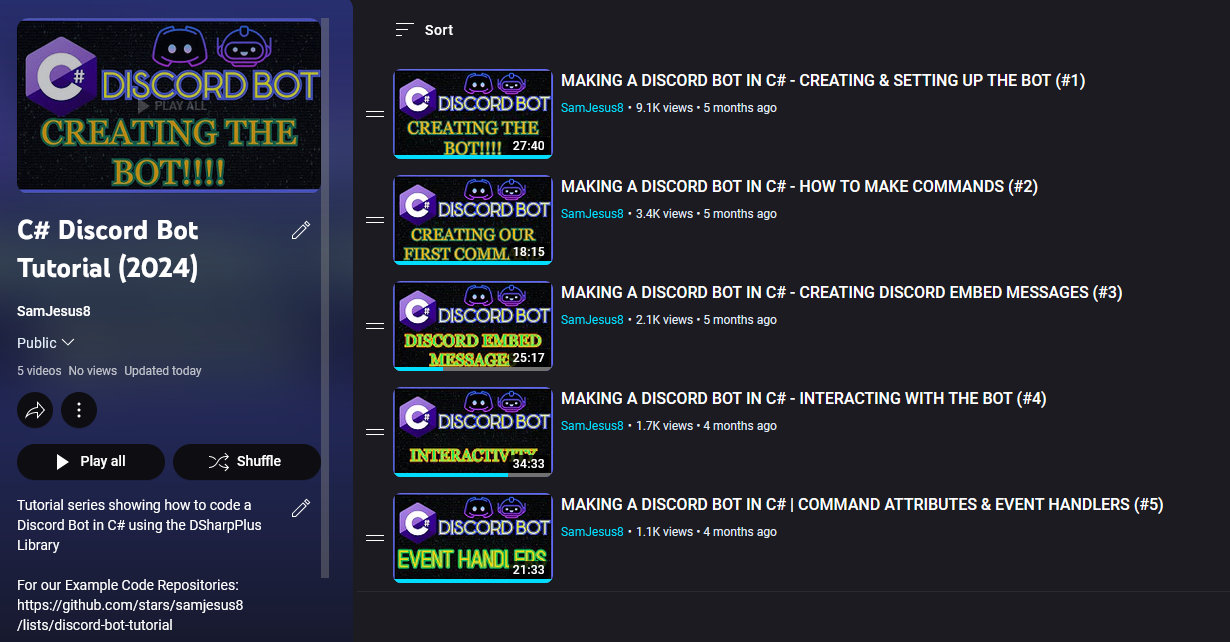Click the 'Updated today' text

pos(163,371)
